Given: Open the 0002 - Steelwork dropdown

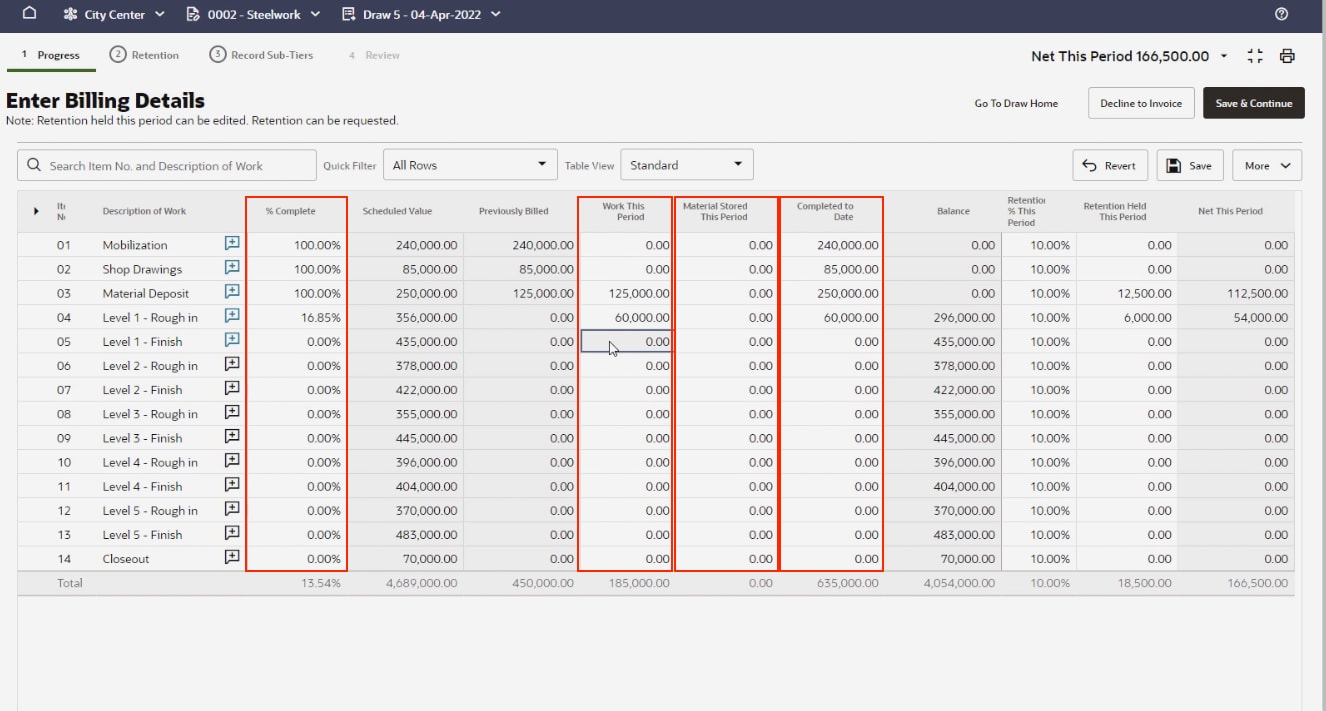Looking at the screenshot, I should click(254, 14).
